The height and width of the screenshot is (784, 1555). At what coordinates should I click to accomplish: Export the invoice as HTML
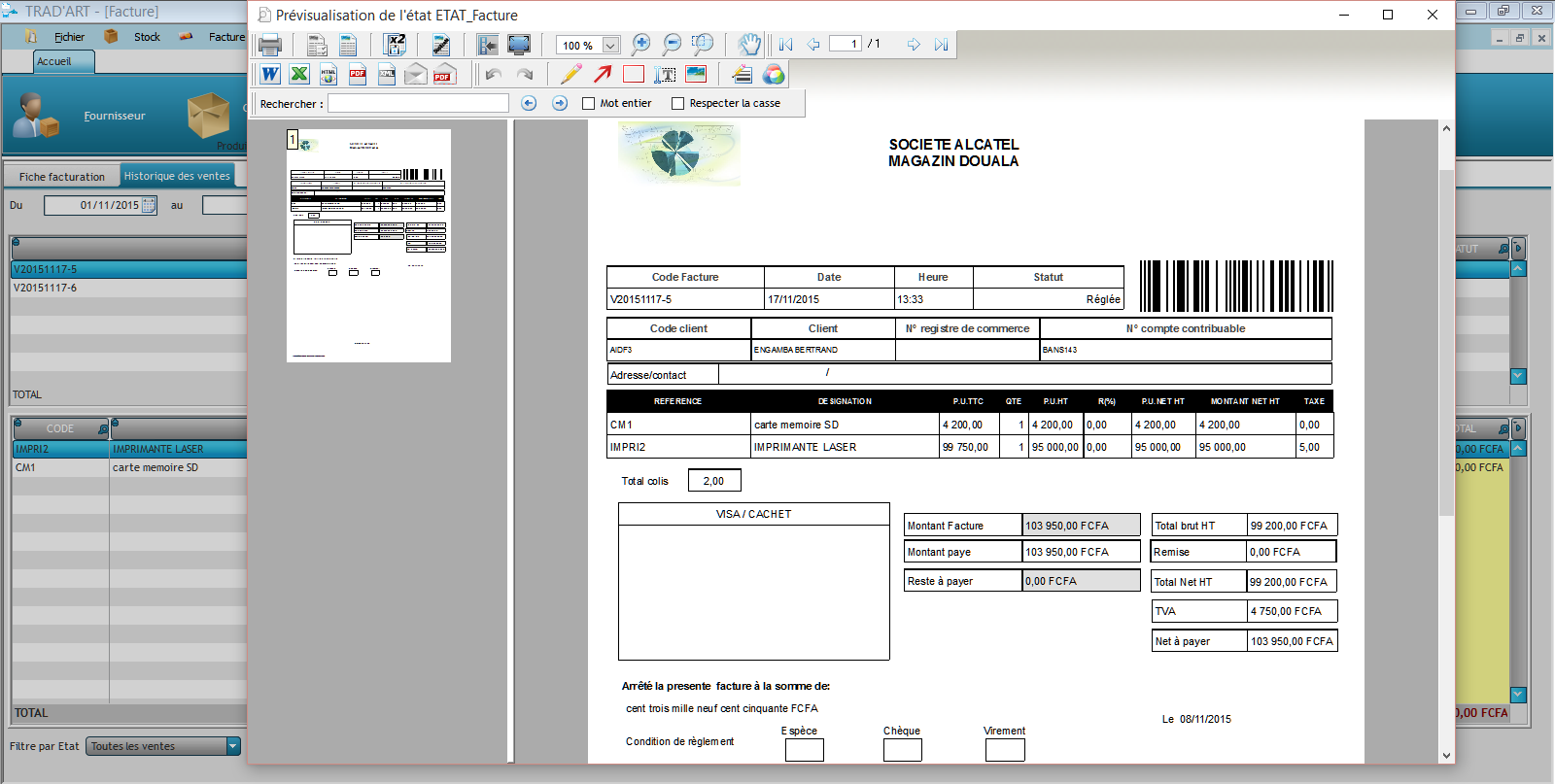[328, 74]
